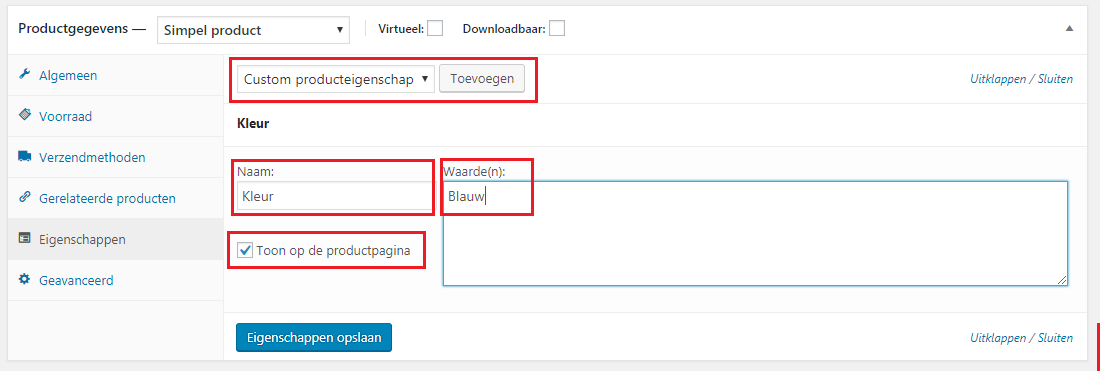
Task: Click Eigenschappen opslaan button
Action: click(x=314, y=337)
